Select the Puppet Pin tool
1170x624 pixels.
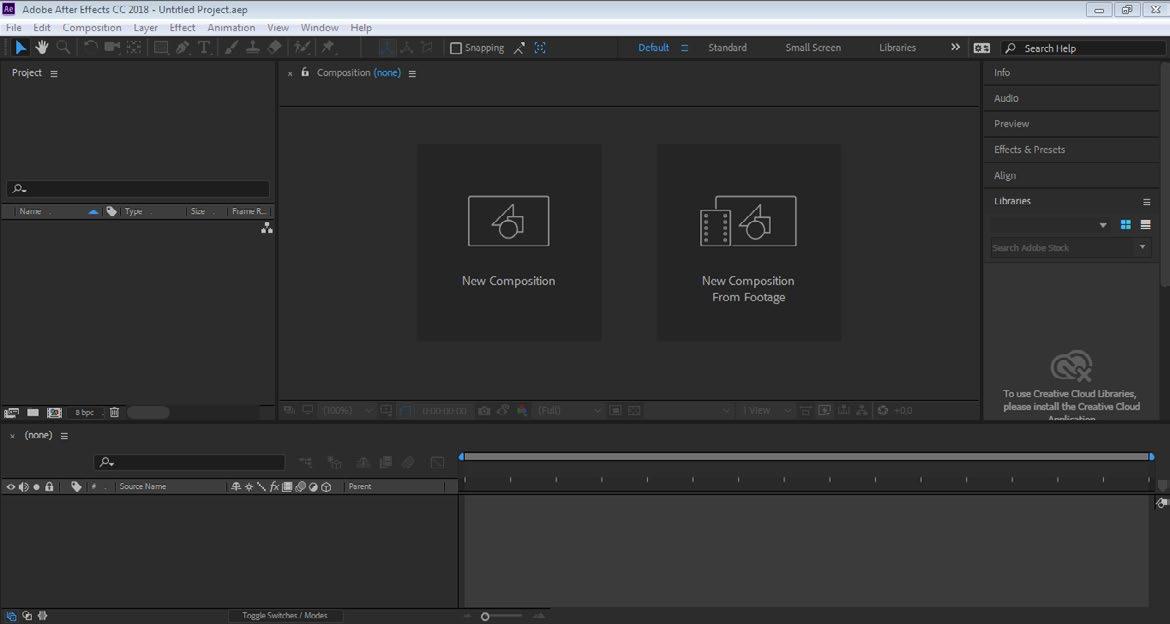pos(328,47)
